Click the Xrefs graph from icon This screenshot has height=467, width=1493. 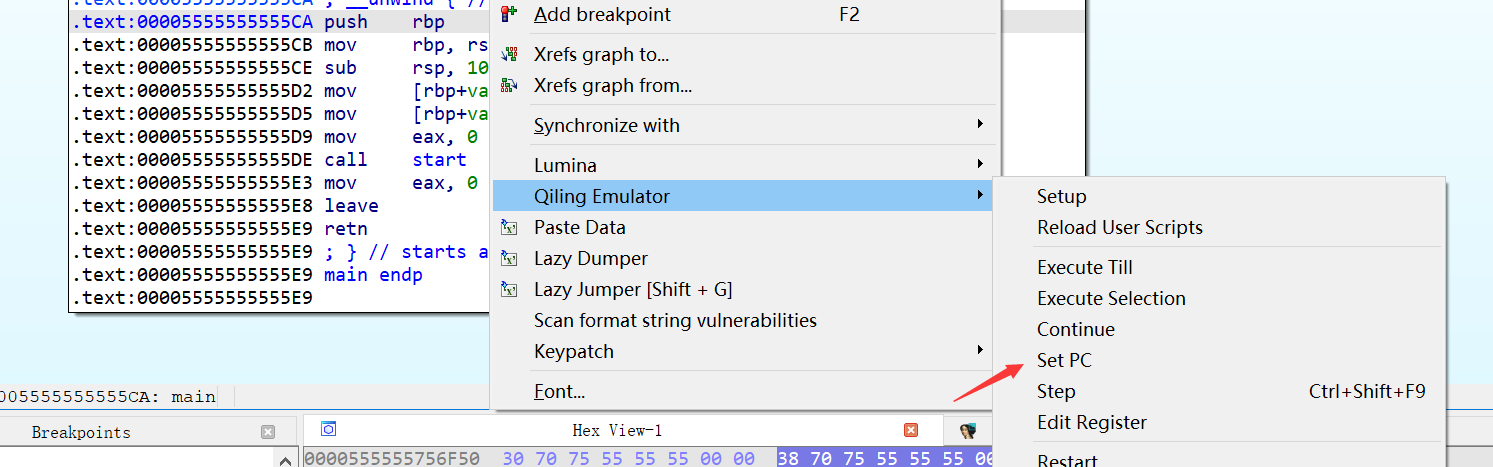[510, 85]
